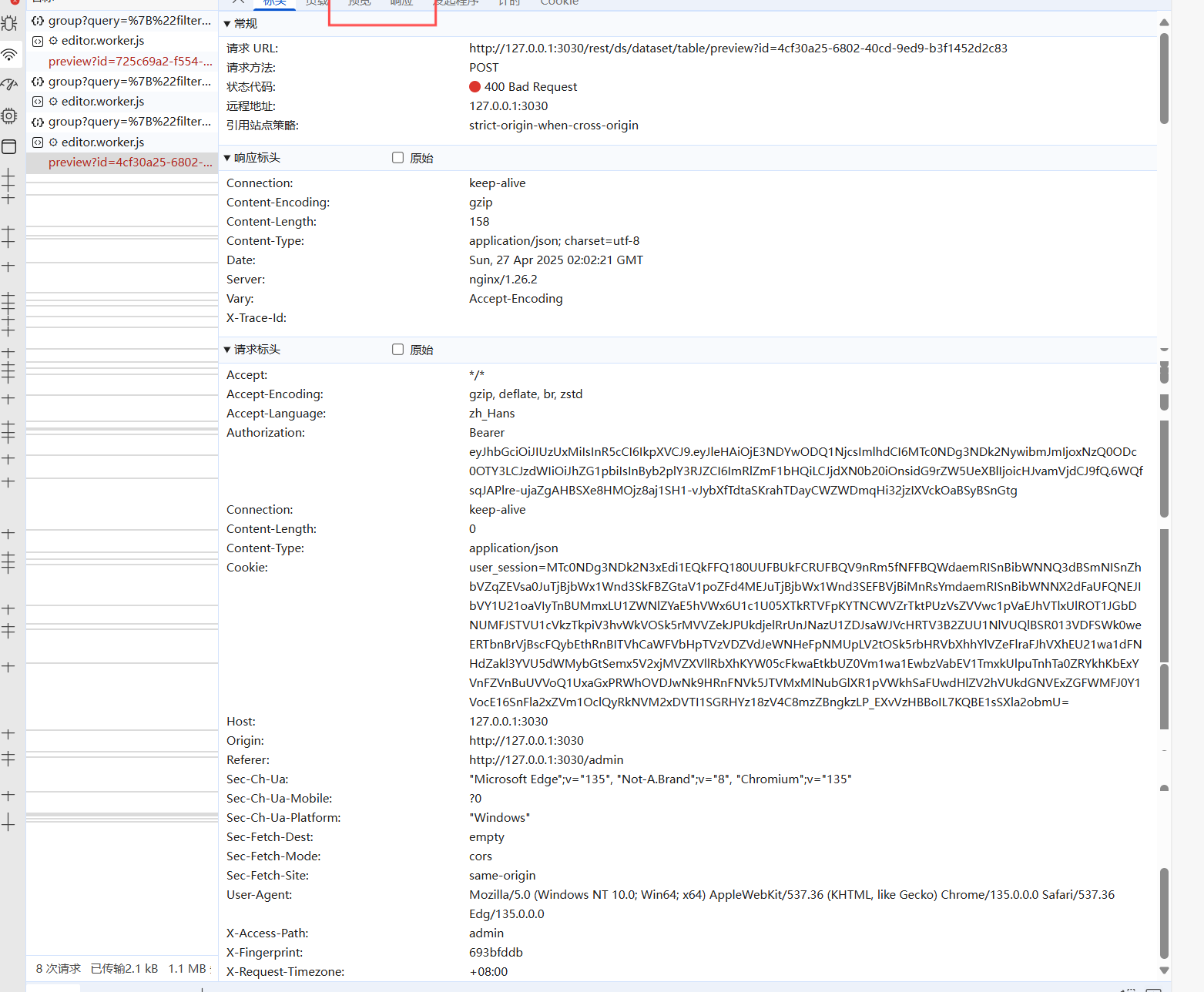The image size is (1204, 992).
Task: Enable raw view checkbox for 请求标头
Action: point(397,349)
